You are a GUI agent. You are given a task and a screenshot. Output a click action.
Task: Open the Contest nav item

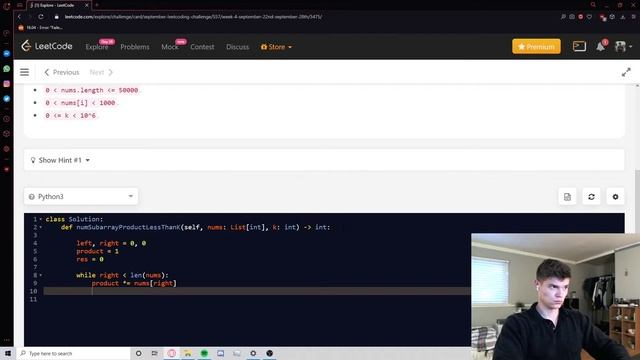[x=202, y=47]
